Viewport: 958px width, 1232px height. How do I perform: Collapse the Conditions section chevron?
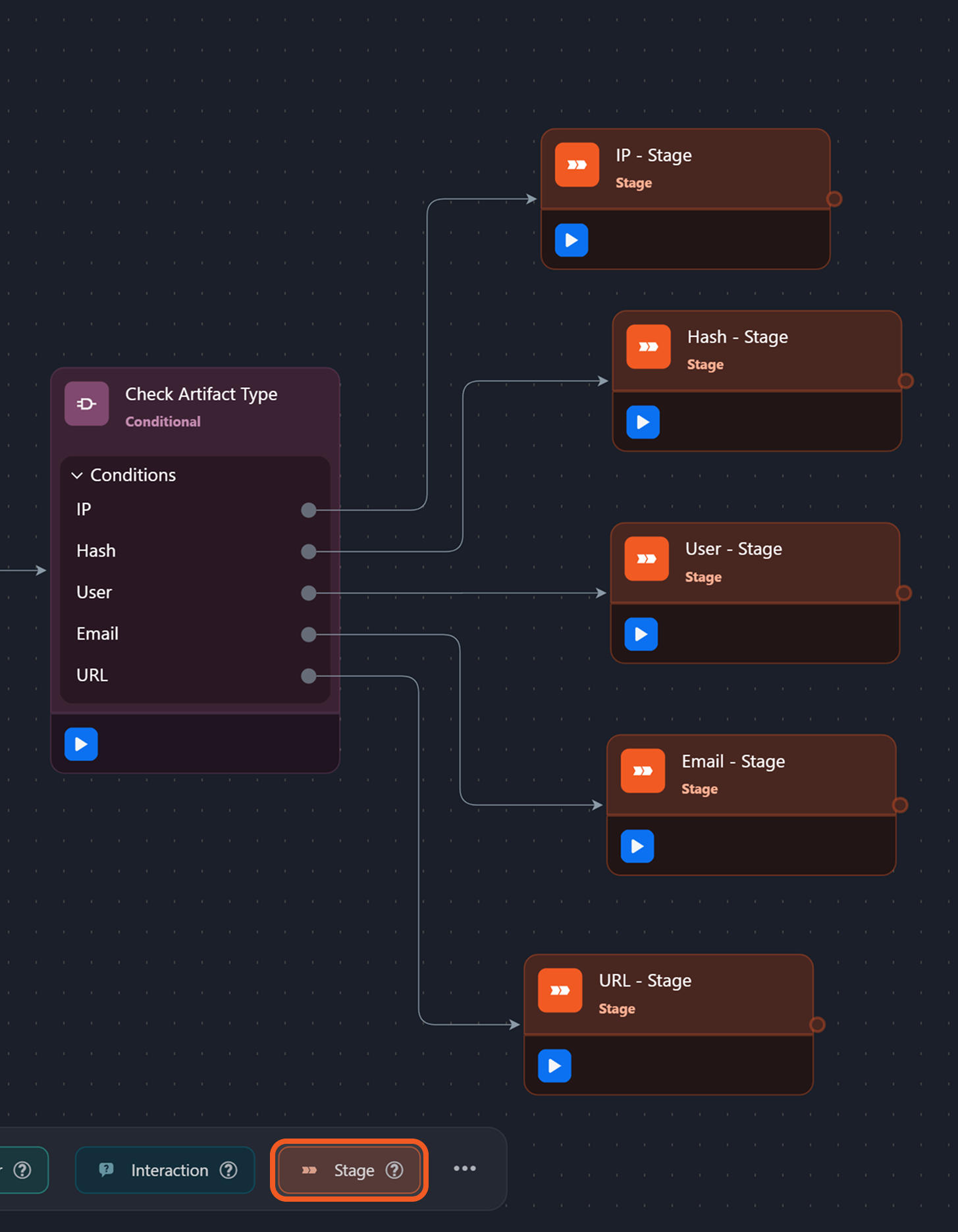tap(77, 475)
